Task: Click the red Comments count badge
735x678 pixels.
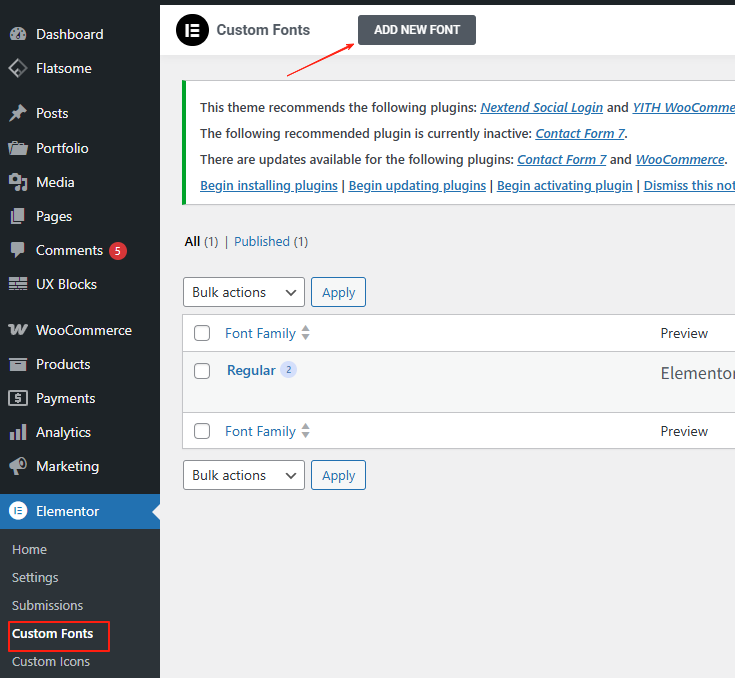Action: pos(118,250)
